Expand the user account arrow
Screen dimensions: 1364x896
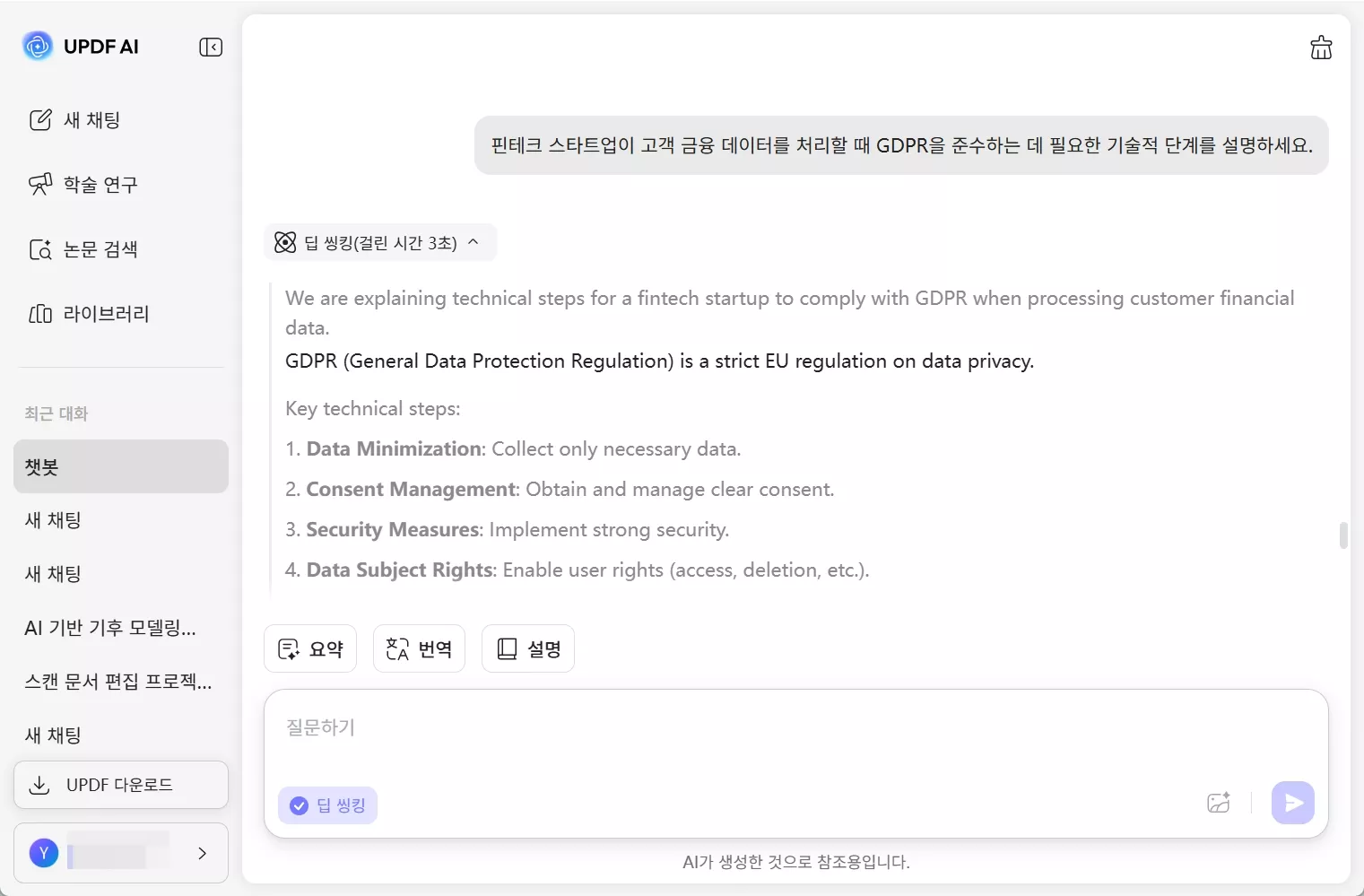pyautogui.click(x=202, y=853)
